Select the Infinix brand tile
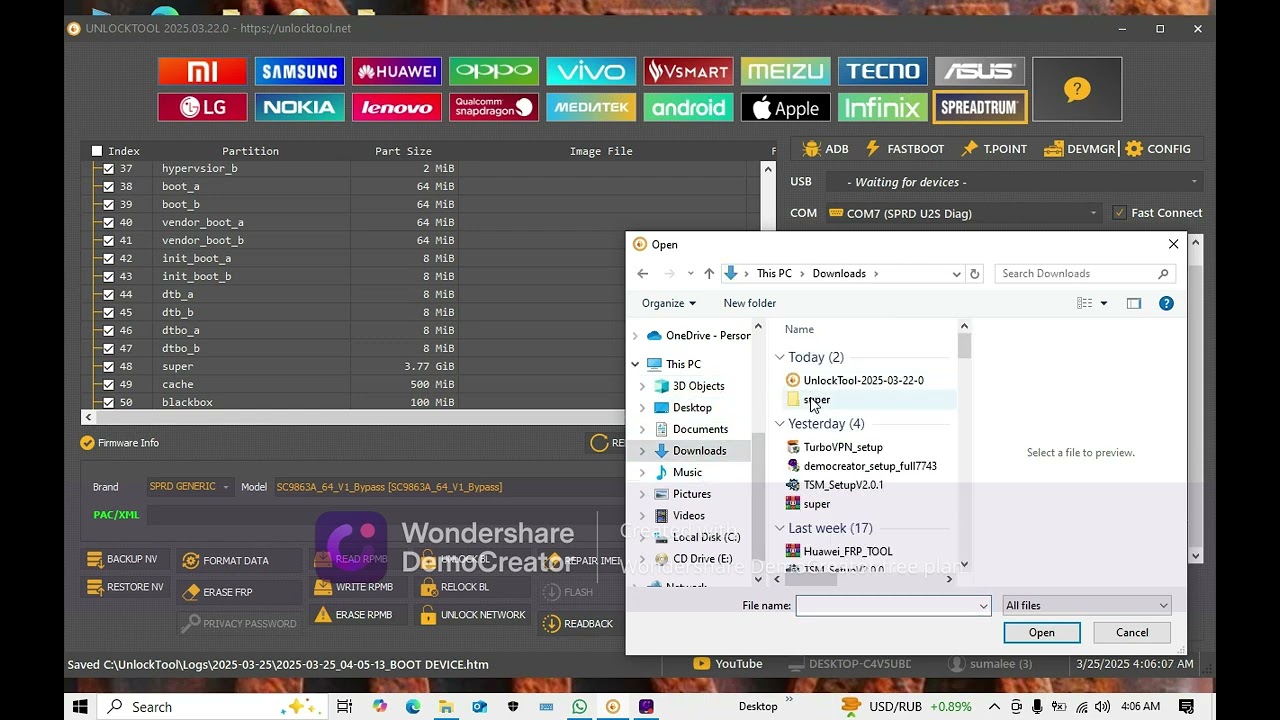This screenshot has width=1280, height=720. tap(882, 107)
